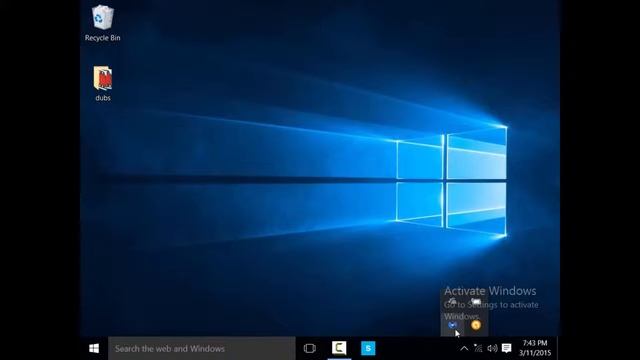
Task: Open the blue S app in taskbar
Action: click(x=368, y=348)
